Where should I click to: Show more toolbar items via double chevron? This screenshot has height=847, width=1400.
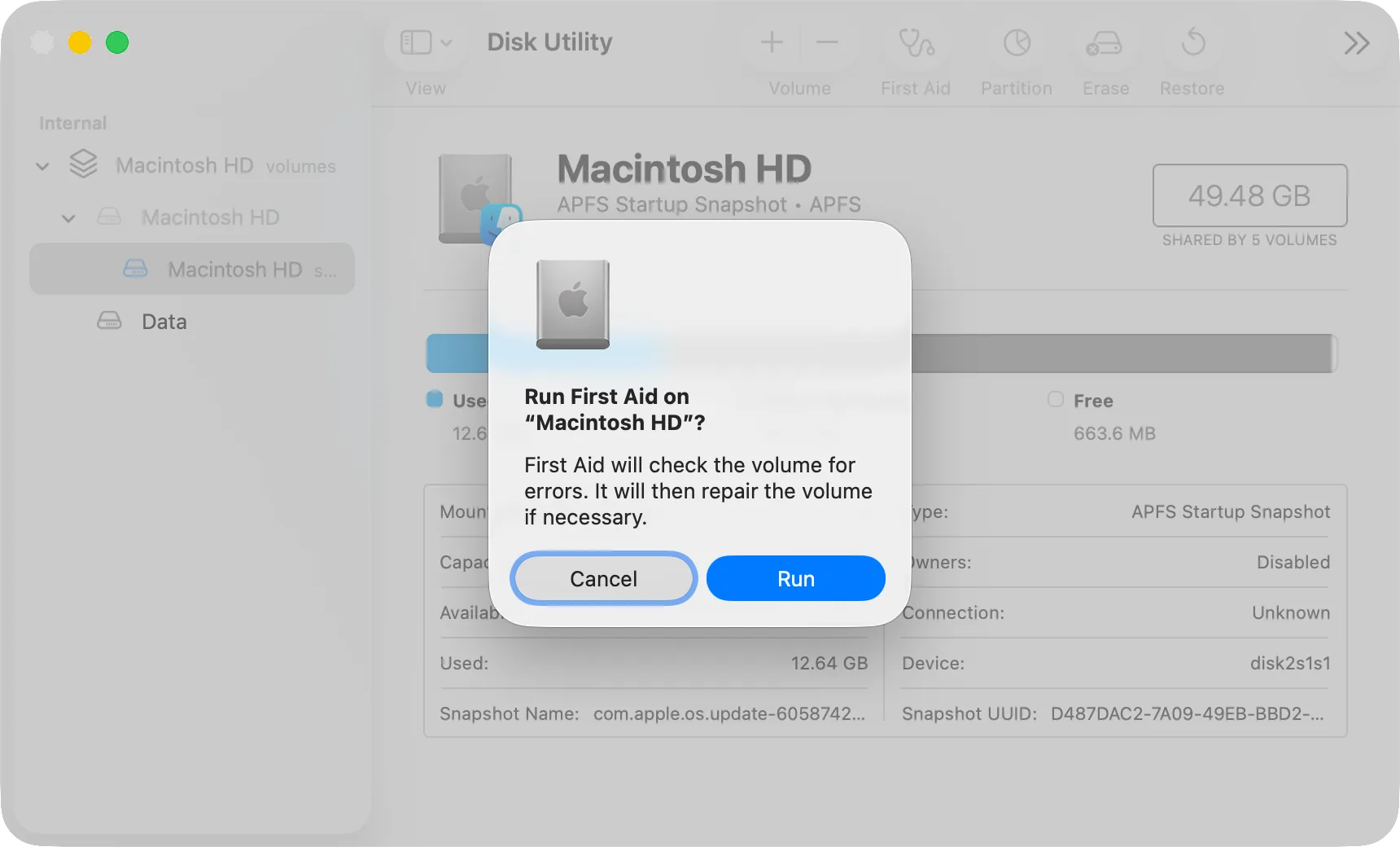coord(1357,42)
